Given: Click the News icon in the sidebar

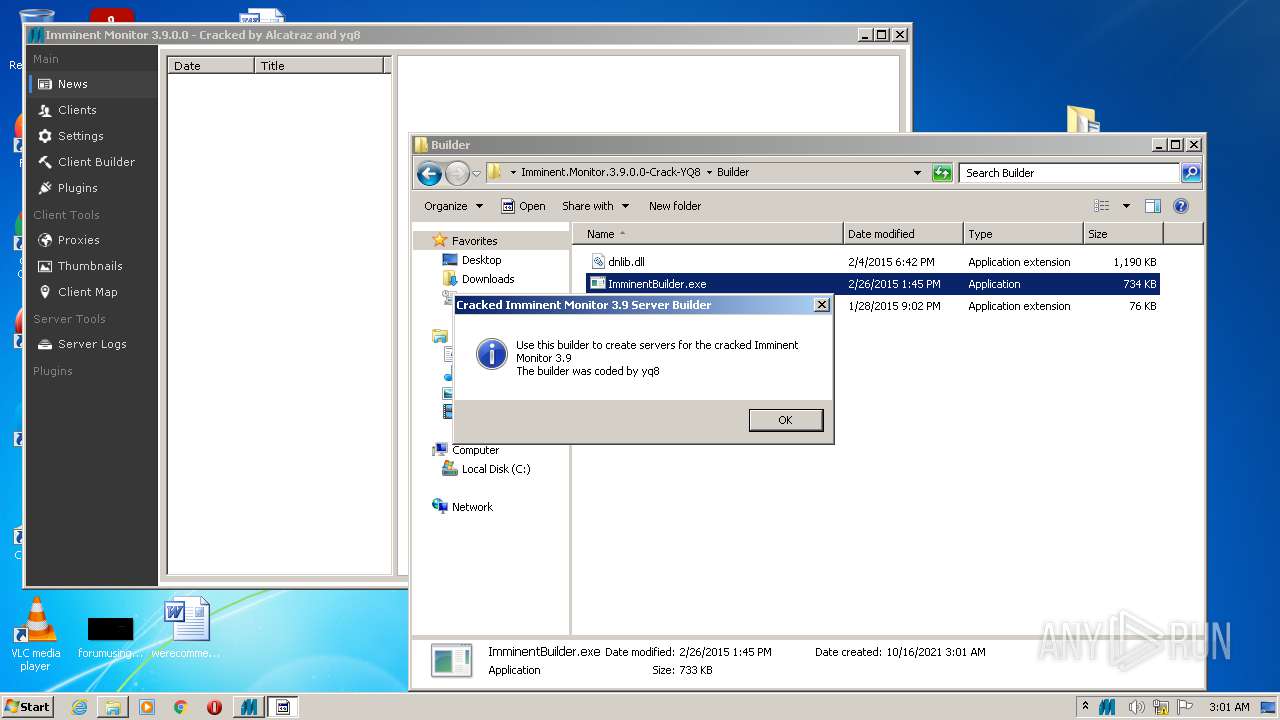Looking at the screenshot, I should [45, 84].
